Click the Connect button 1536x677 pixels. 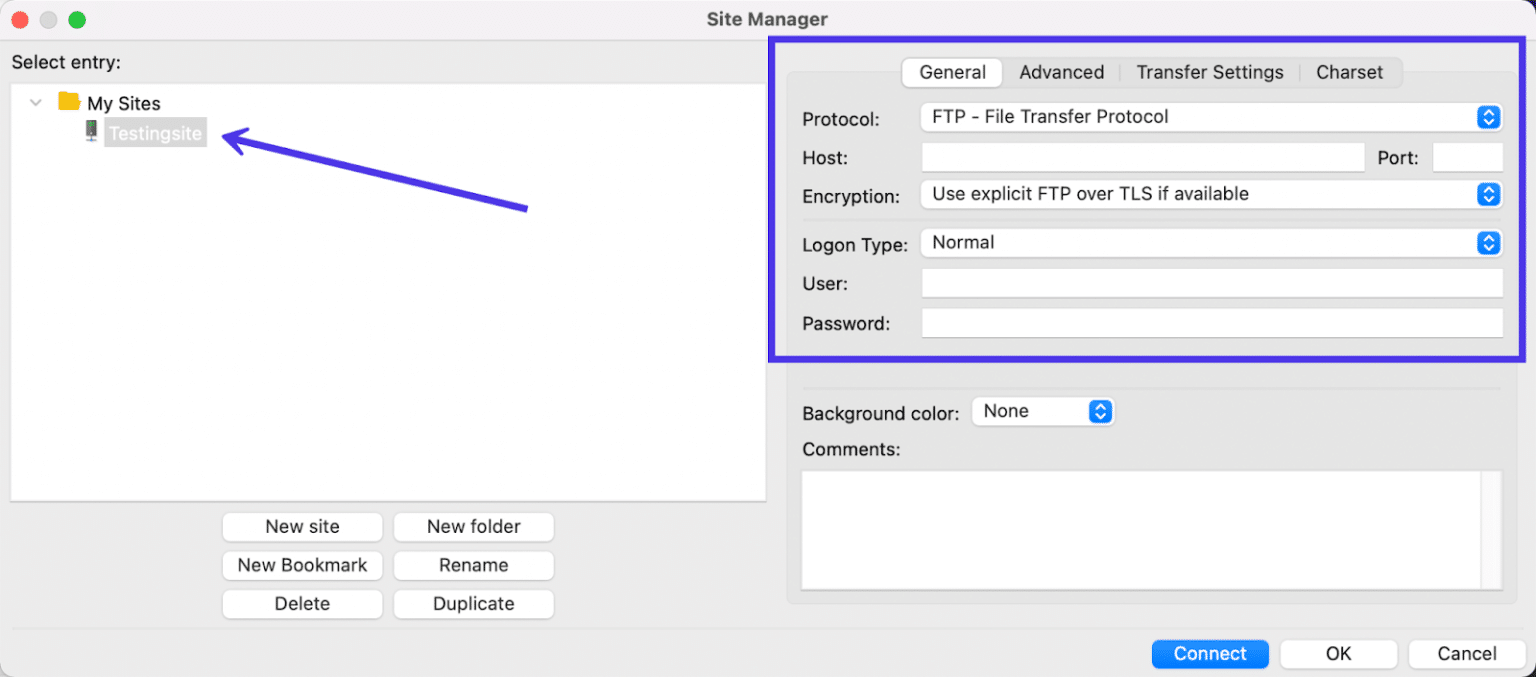pyautogui.click(x=1209, y=653)
